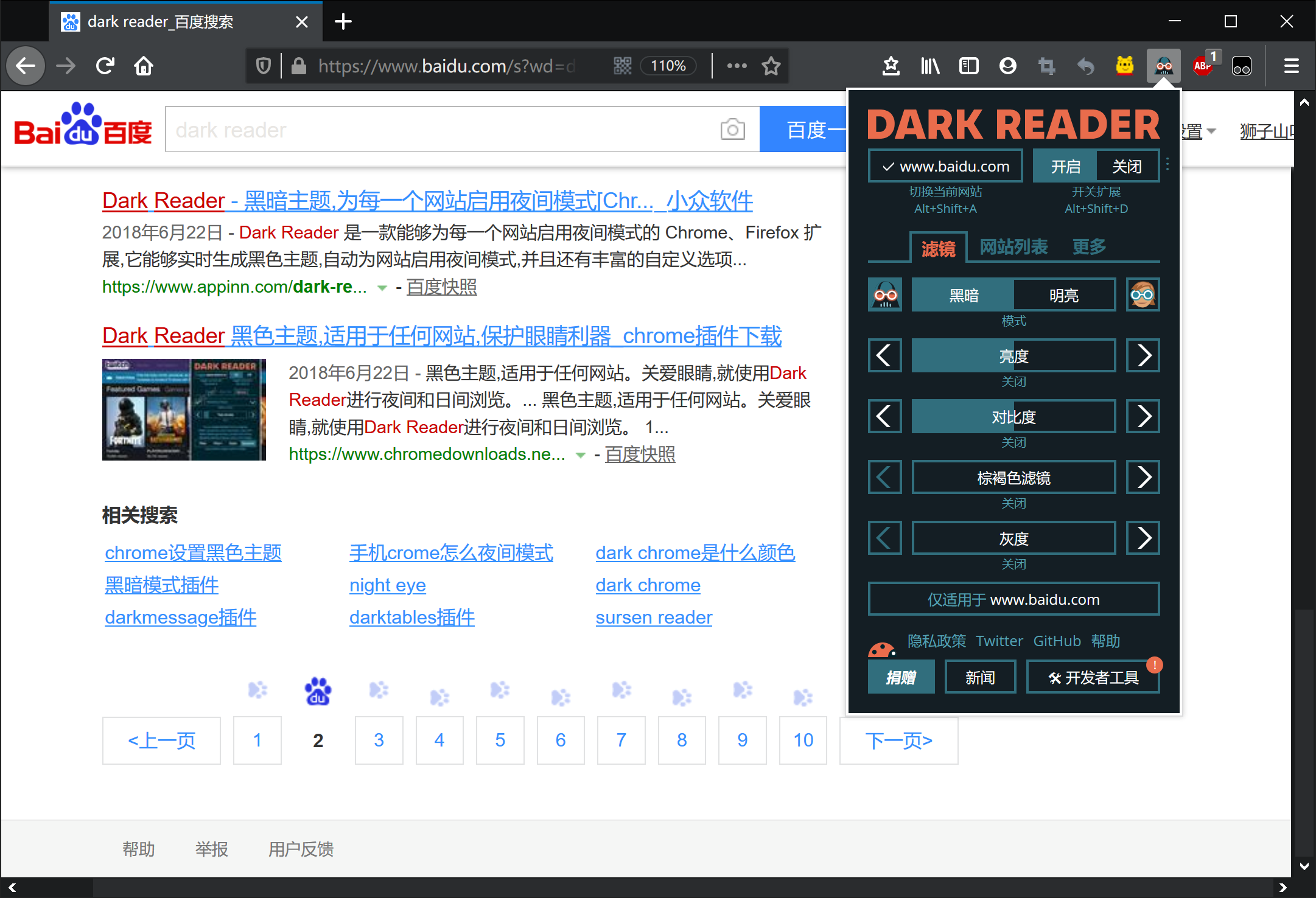Viewport: 1316px width, 898px height.
Task: Open page actions three-dots menu
Action: [x=737, y=66]
